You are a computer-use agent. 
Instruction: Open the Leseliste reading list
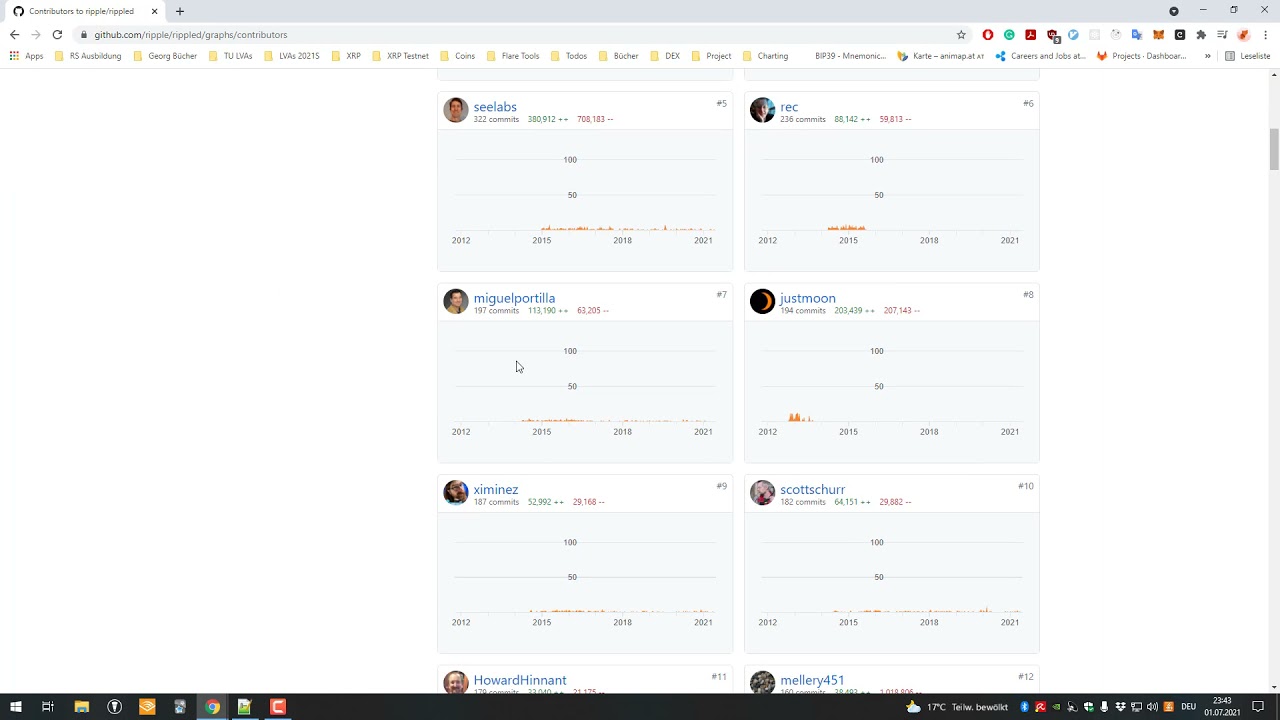point(1247,56)
